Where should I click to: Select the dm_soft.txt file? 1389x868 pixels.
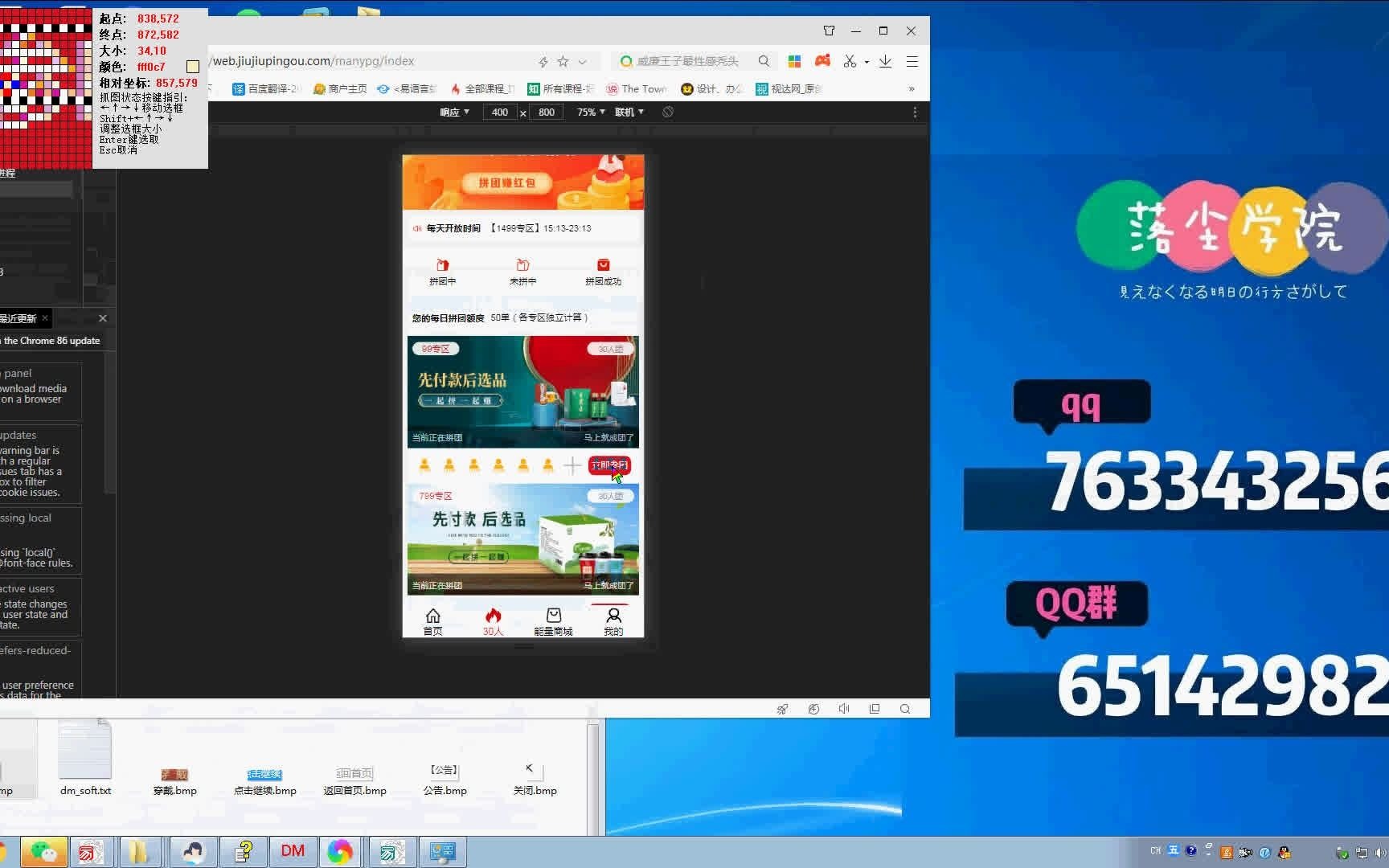click(x=85, y=757)
